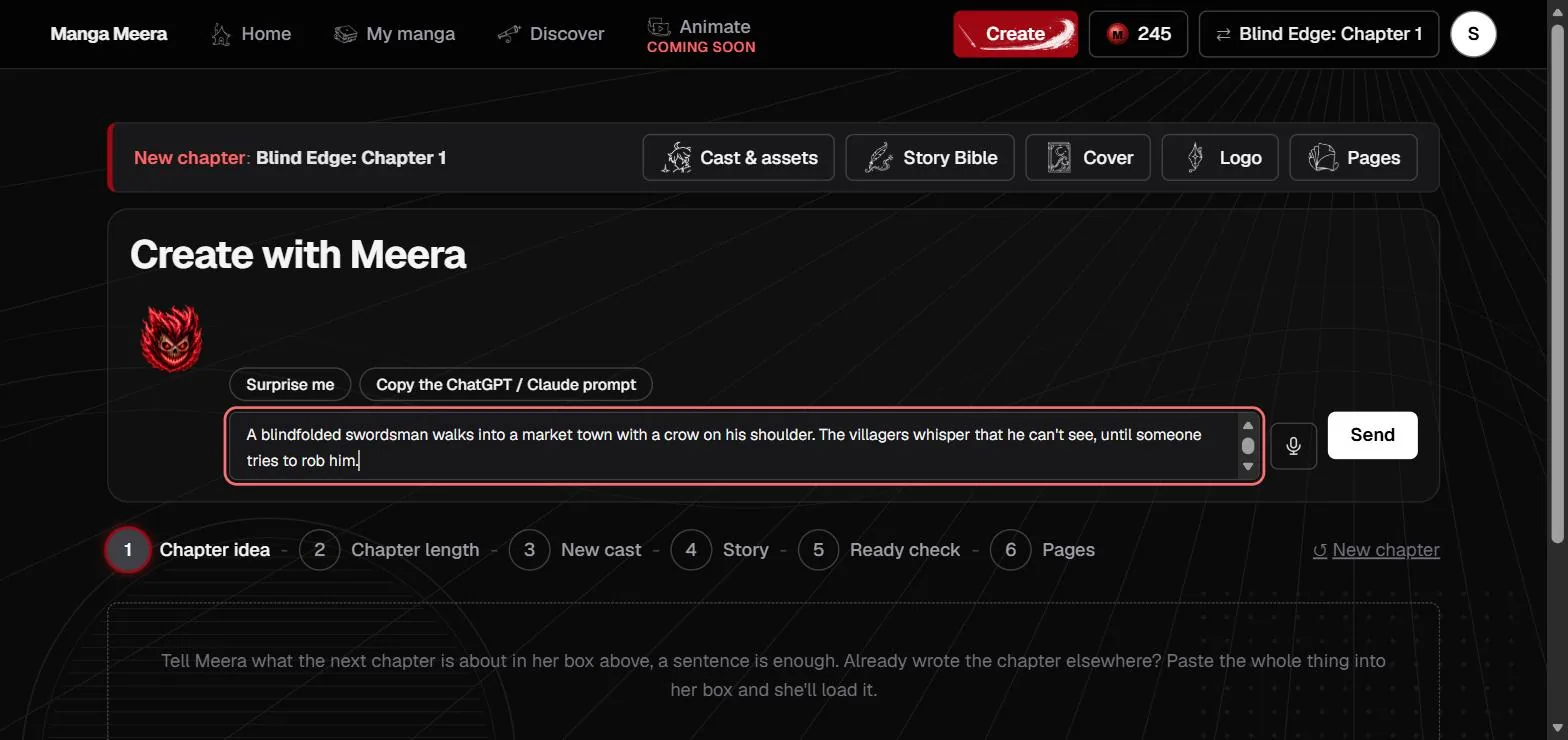1568x740 pixels.
Task: Switch project via Blind Edge: Chapter 1 selector
Action: pos(1318,34)
